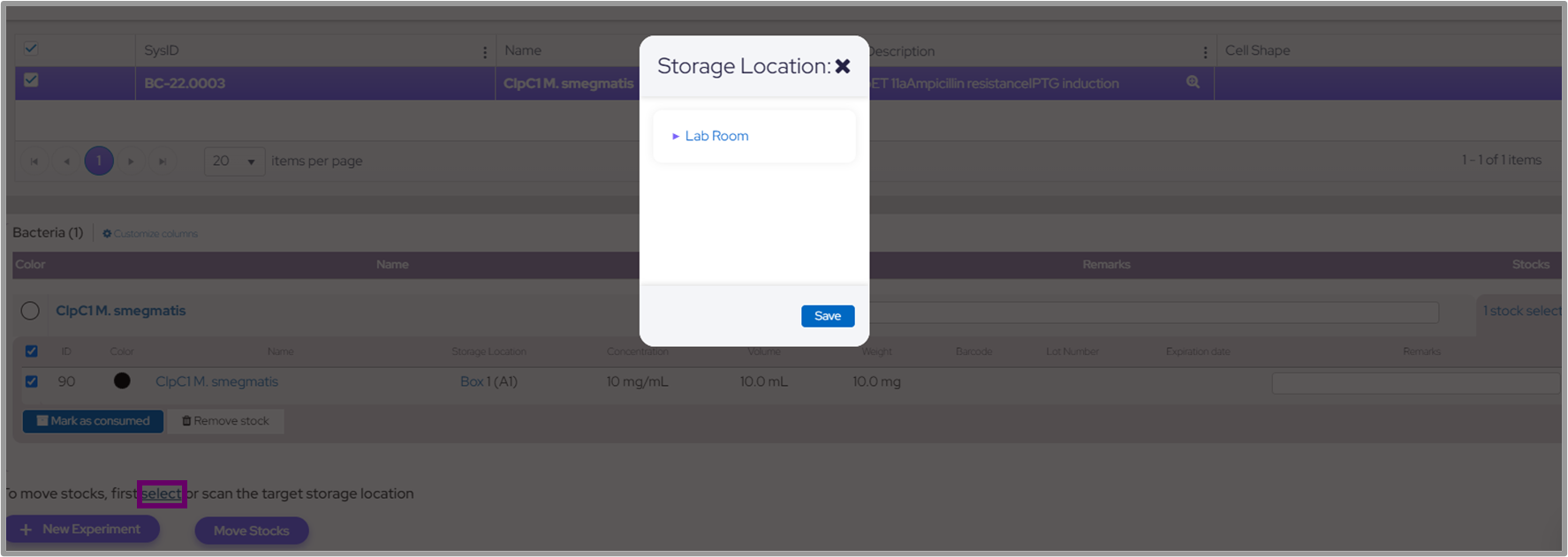Open Customize columns settings

[x=150, y=234]
